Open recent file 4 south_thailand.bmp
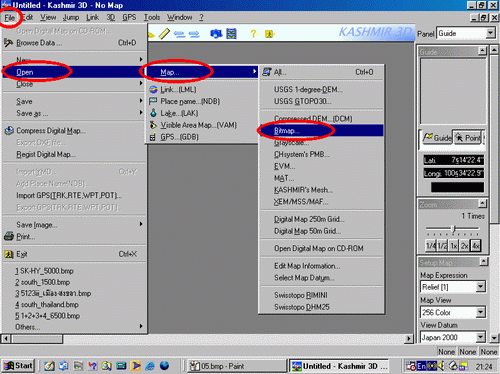The image size is (500, 374). click(74, 305)
